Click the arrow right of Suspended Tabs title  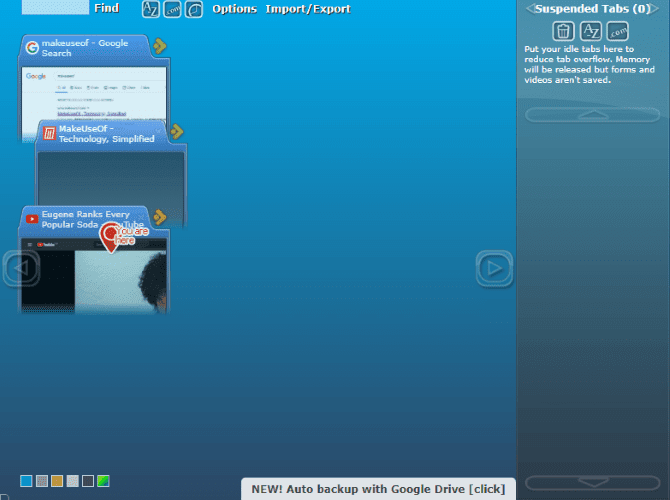pos(662,9)
